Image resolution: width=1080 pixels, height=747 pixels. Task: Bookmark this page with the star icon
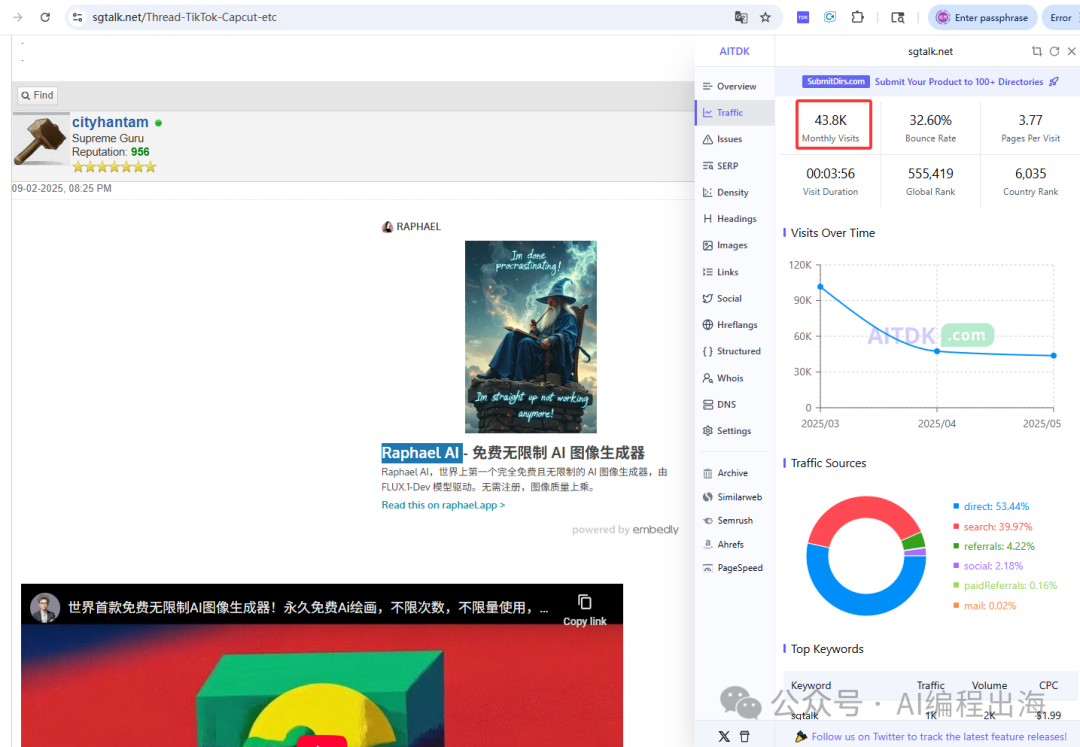765,17
